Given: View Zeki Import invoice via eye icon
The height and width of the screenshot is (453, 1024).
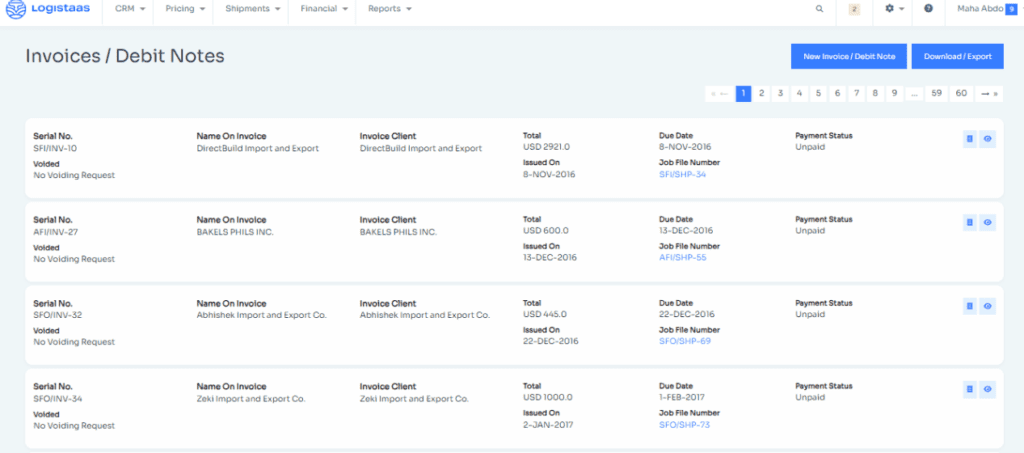Looking at the screenshot, I should 987,389.
